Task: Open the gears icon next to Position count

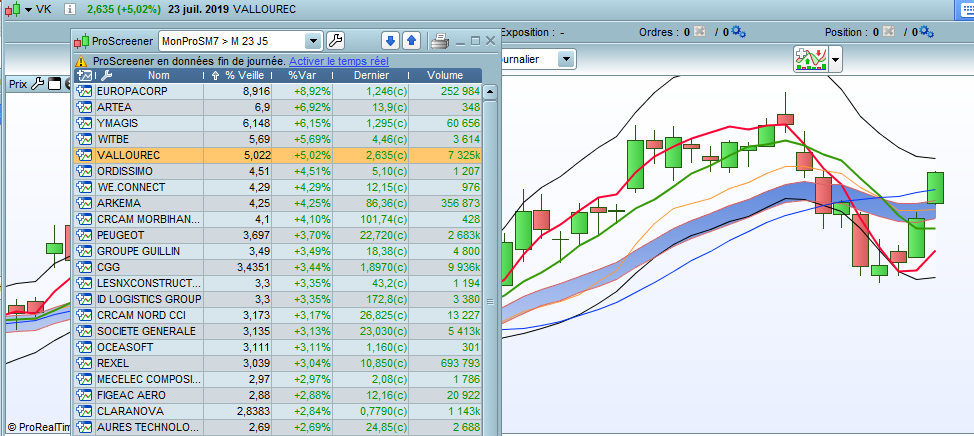Action: (926, 31)
